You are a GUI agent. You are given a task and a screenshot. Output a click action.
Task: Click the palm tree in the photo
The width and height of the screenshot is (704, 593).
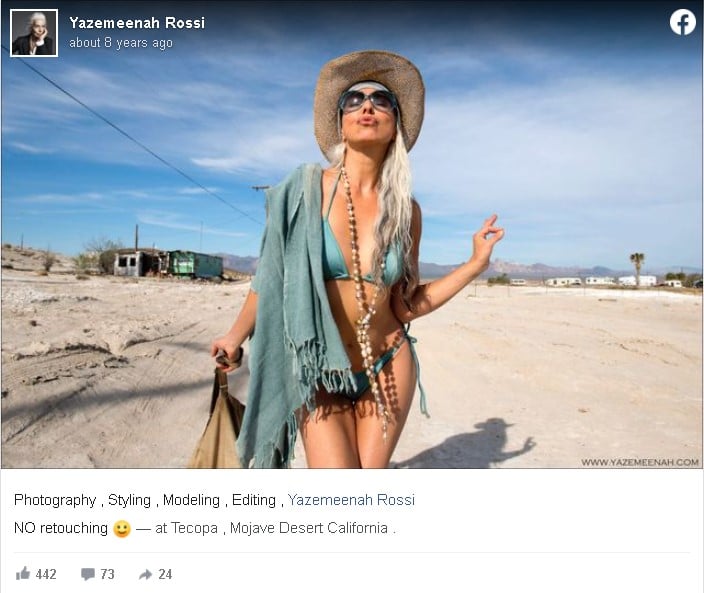pos(637,267)
